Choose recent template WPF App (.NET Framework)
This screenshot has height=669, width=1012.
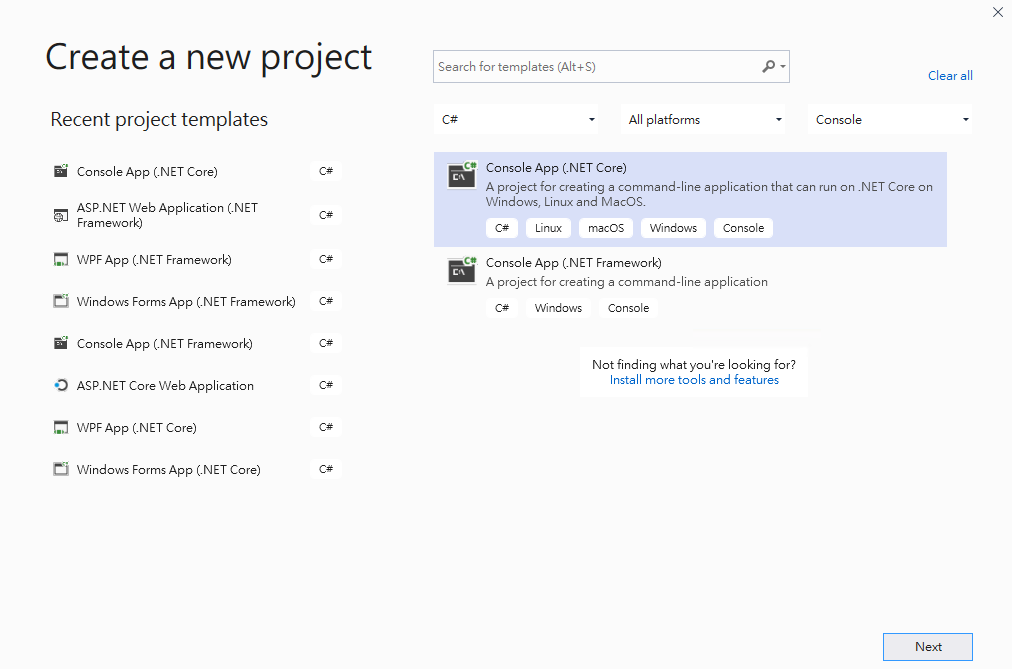(x=197, y=259)
